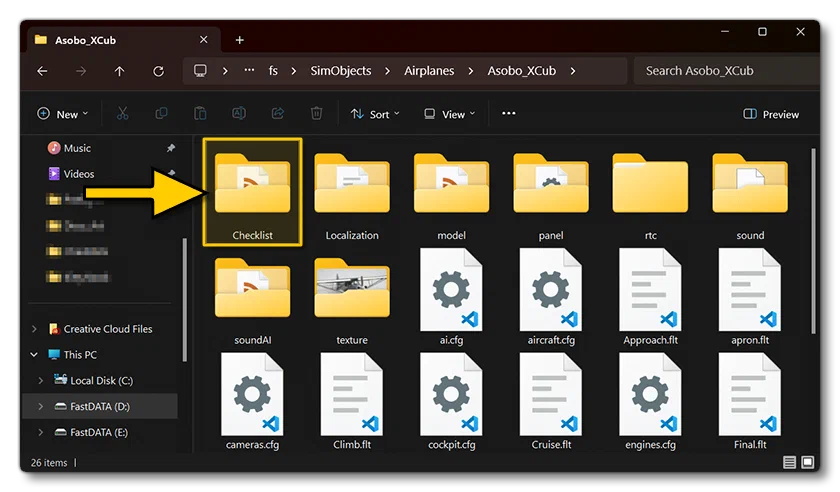Open the panel folder
The width and height of the screenshot is (840, 492).
coord(551,196)
